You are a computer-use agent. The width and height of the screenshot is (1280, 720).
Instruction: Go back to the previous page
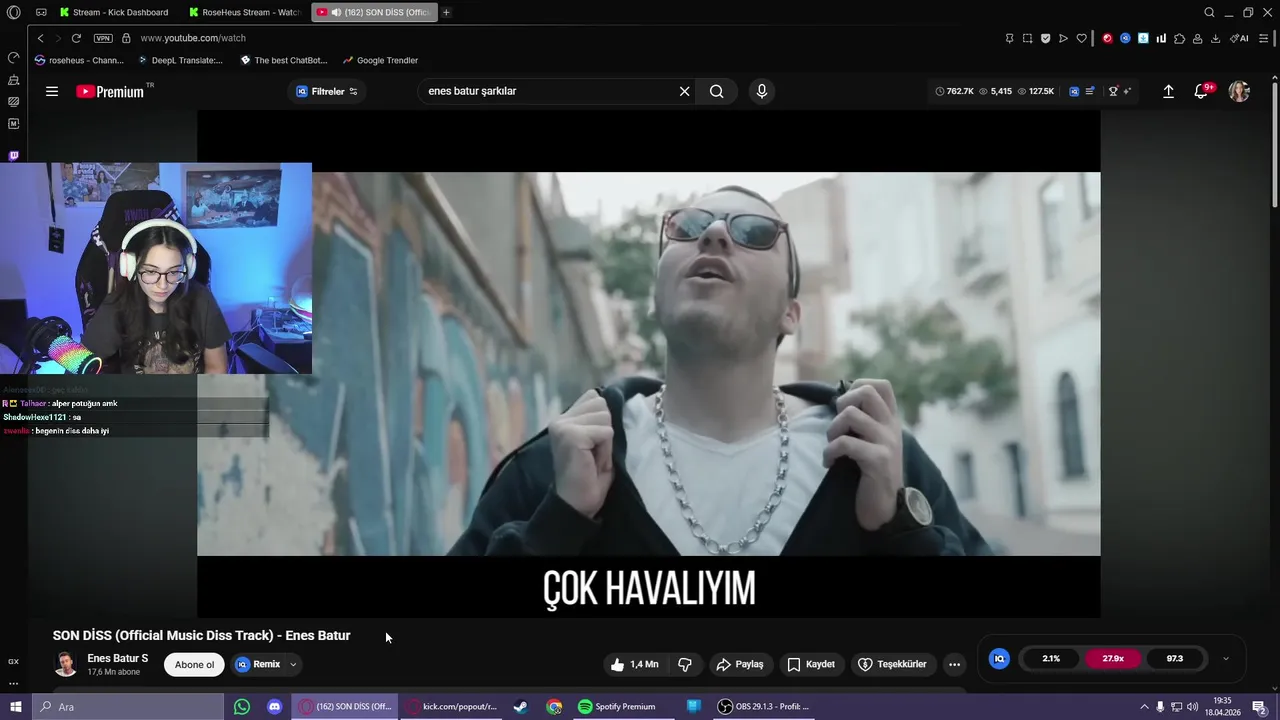[x=40, y=38]
